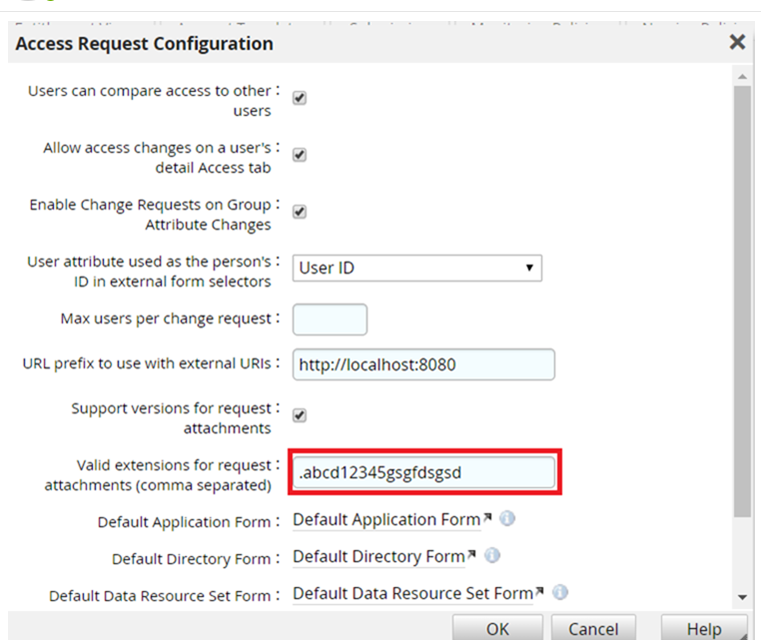Click the OK button
The width and height of the screenshot is (761, 640).
pos(498,629)
